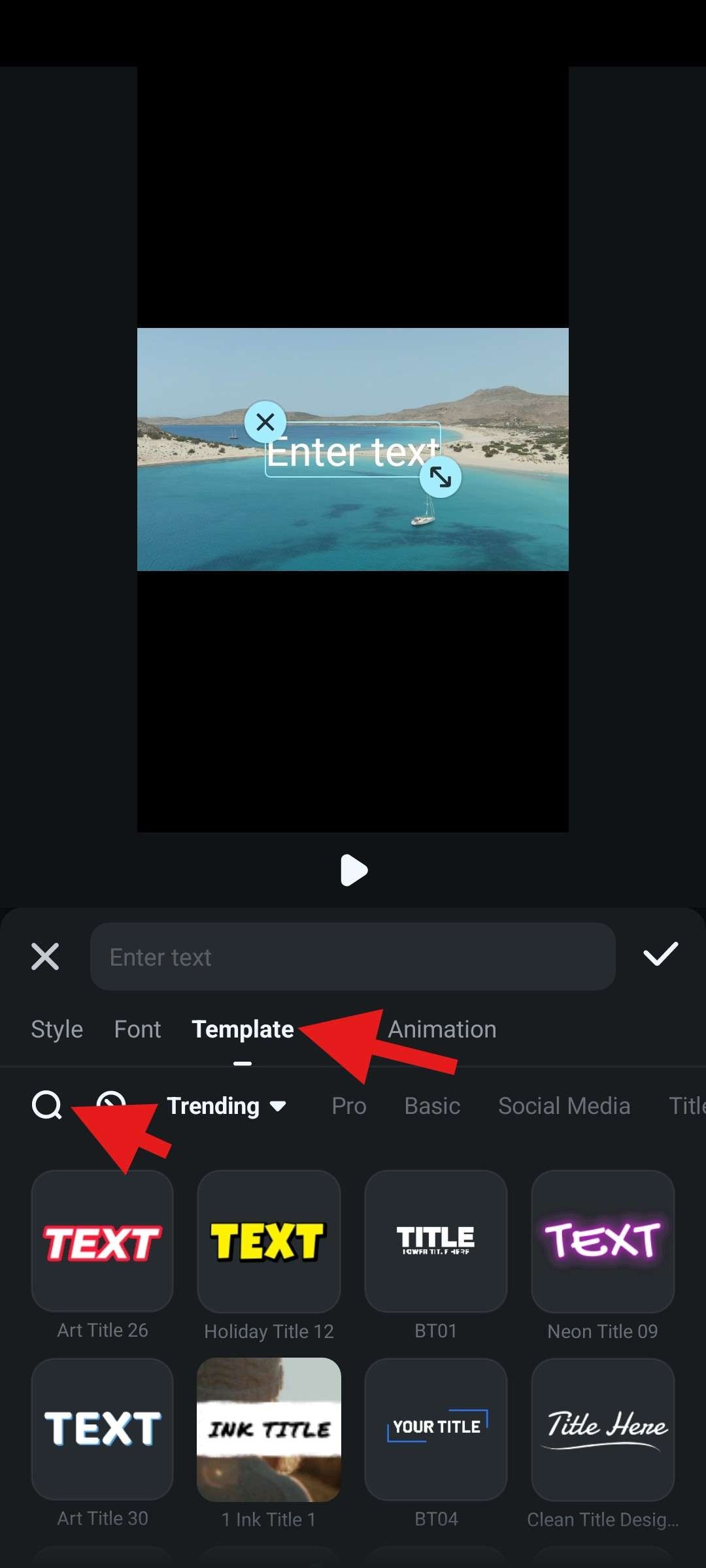Select the no-template (none) icon
Viewport: 706px width, 1568px height.
pyautogui.click(x=111, y=1104)
